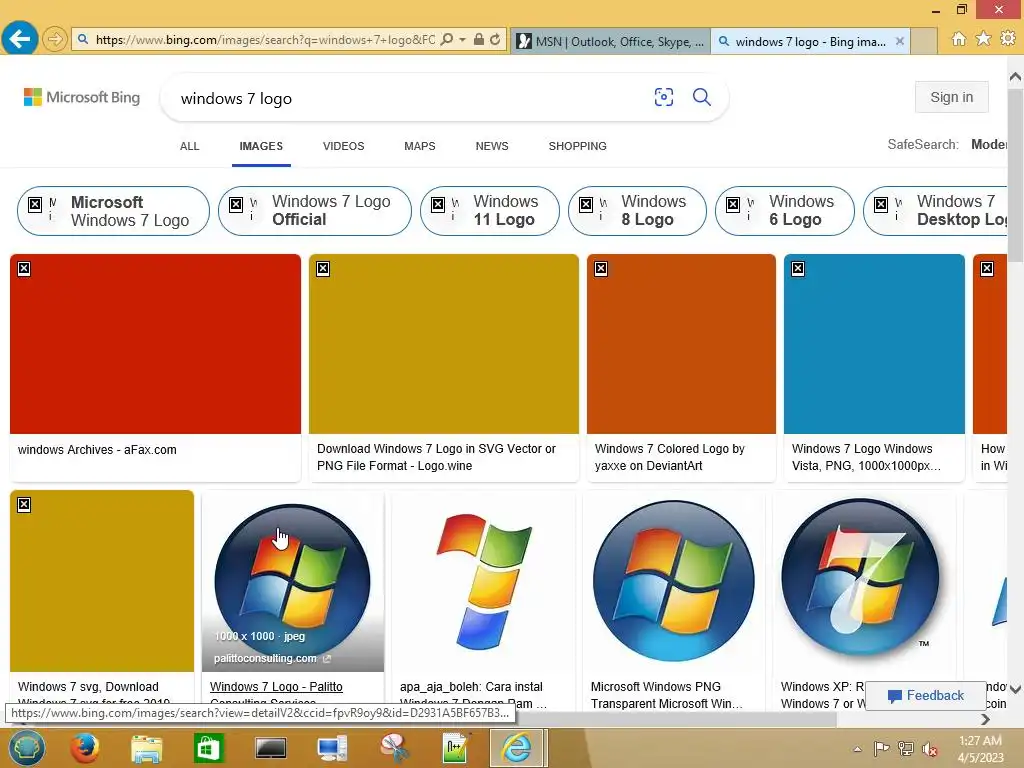Click the Download Windows 7 Logo SVG caption
This screenshot has height=768, width=1024.
436,457
